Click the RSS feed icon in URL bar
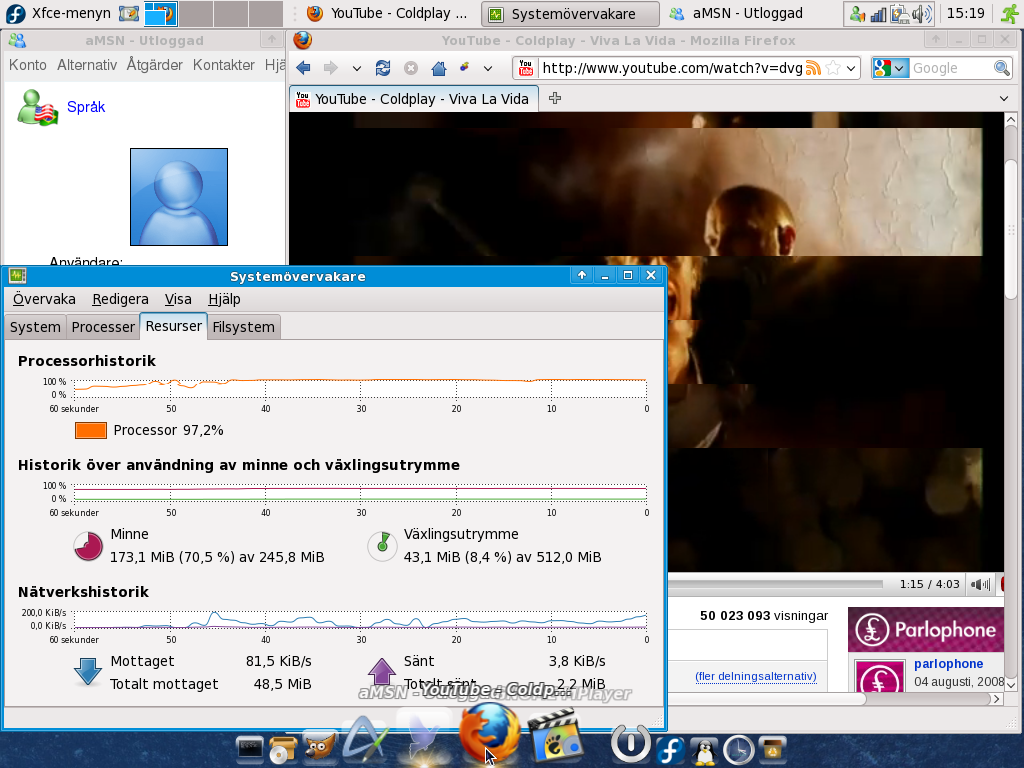This screenshot has width=1024, height=768. pos(813,68)
